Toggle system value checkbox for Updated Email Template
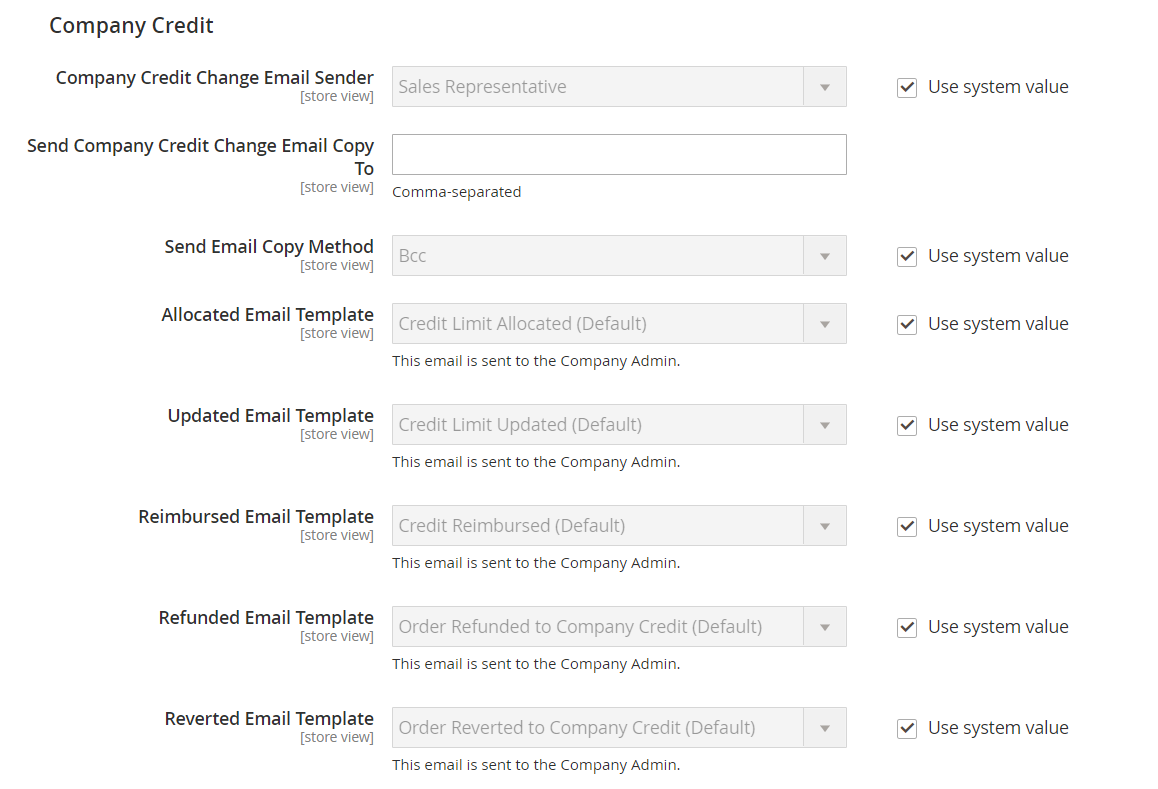Screen dimensions: 1158x789 [907, 425]
